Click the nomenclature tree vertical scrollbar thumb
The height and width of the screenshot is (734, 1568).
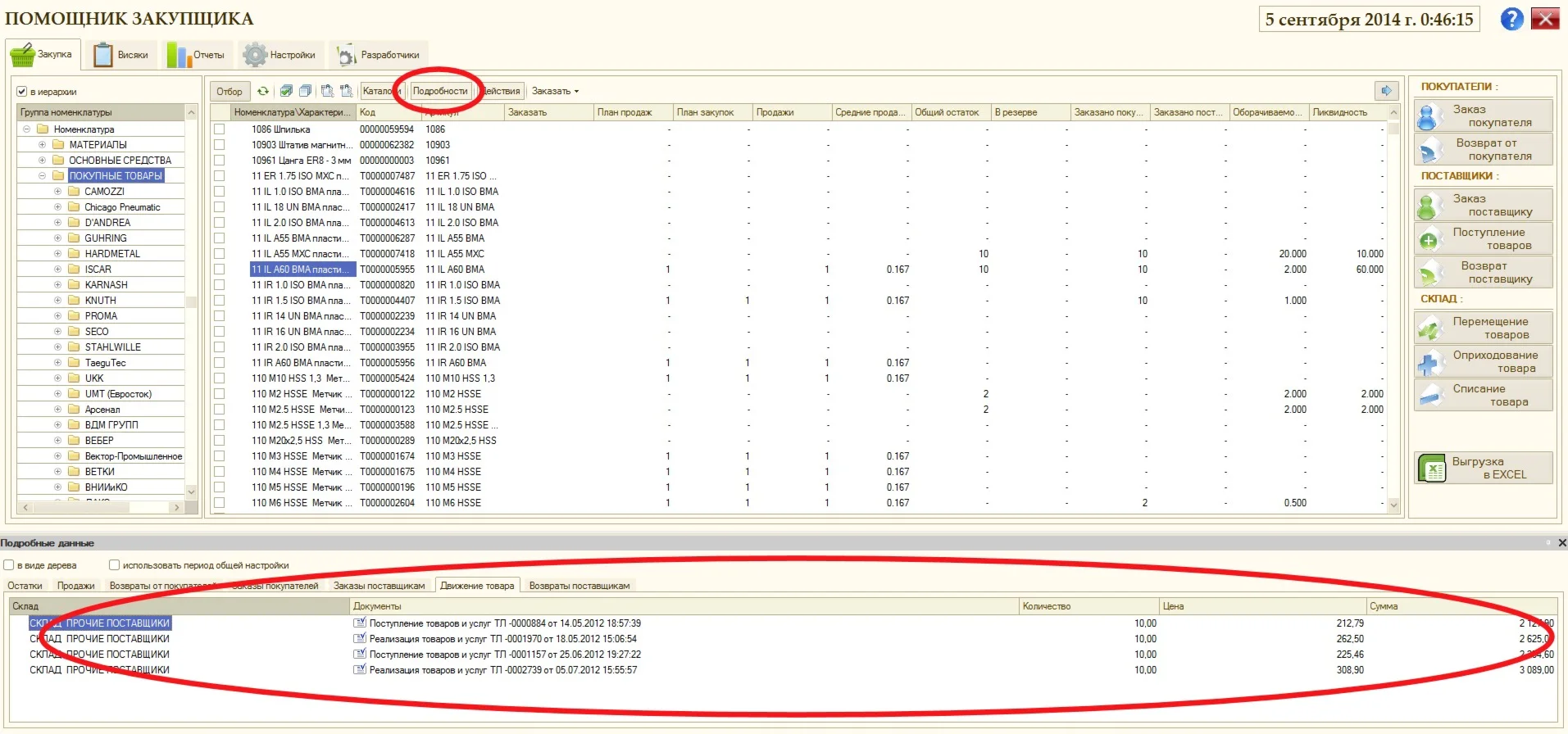(x=191, y=301)
